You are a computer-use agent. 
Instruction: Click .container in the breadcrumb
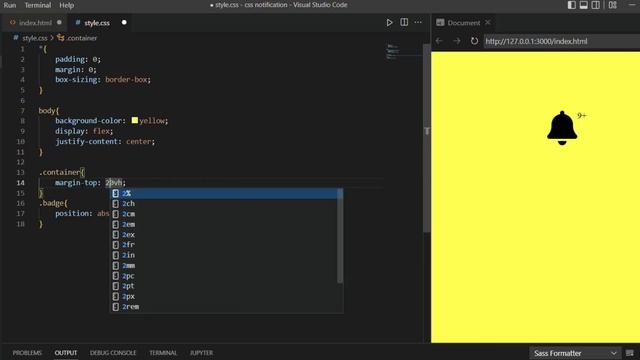[x=82, y=38]
